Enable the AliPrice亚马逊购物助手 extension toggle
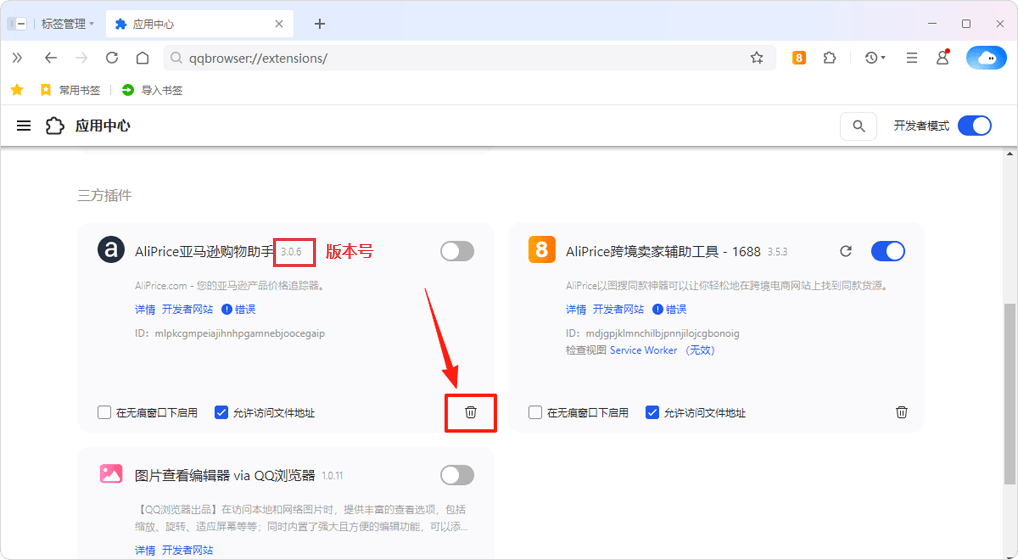1018x560 pixels. [457, 252]
